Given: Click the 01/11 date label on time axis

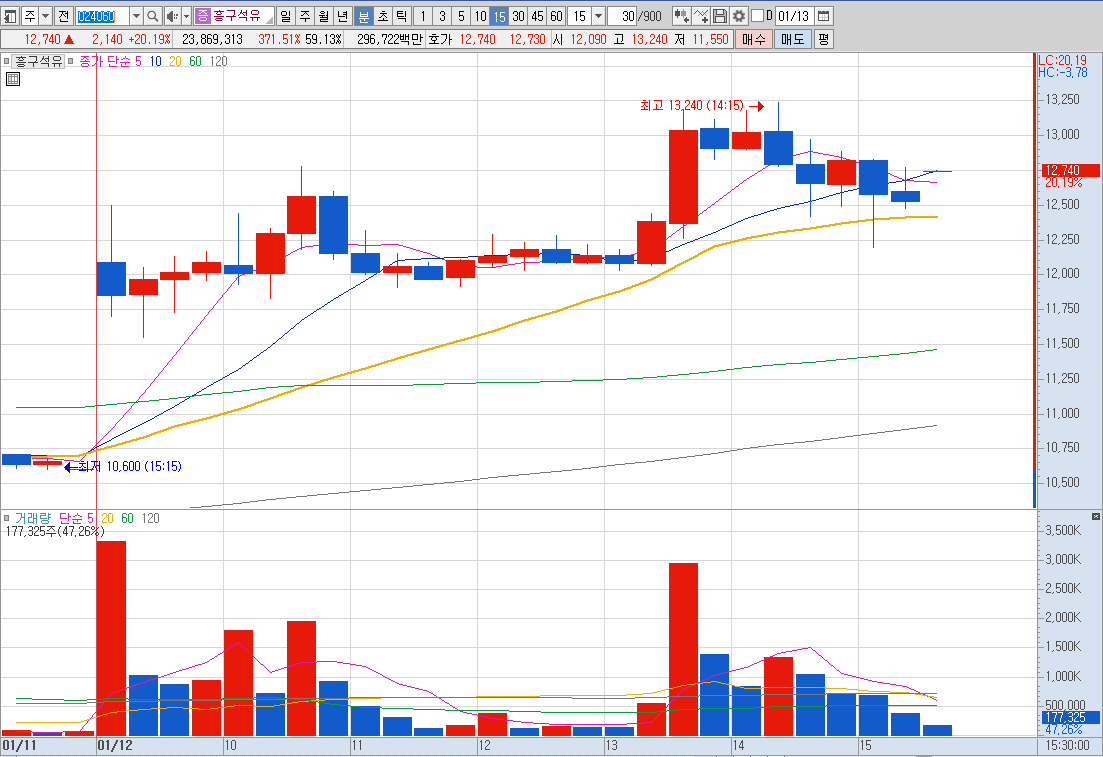Looking at the screenshot, I should [19, 745].
